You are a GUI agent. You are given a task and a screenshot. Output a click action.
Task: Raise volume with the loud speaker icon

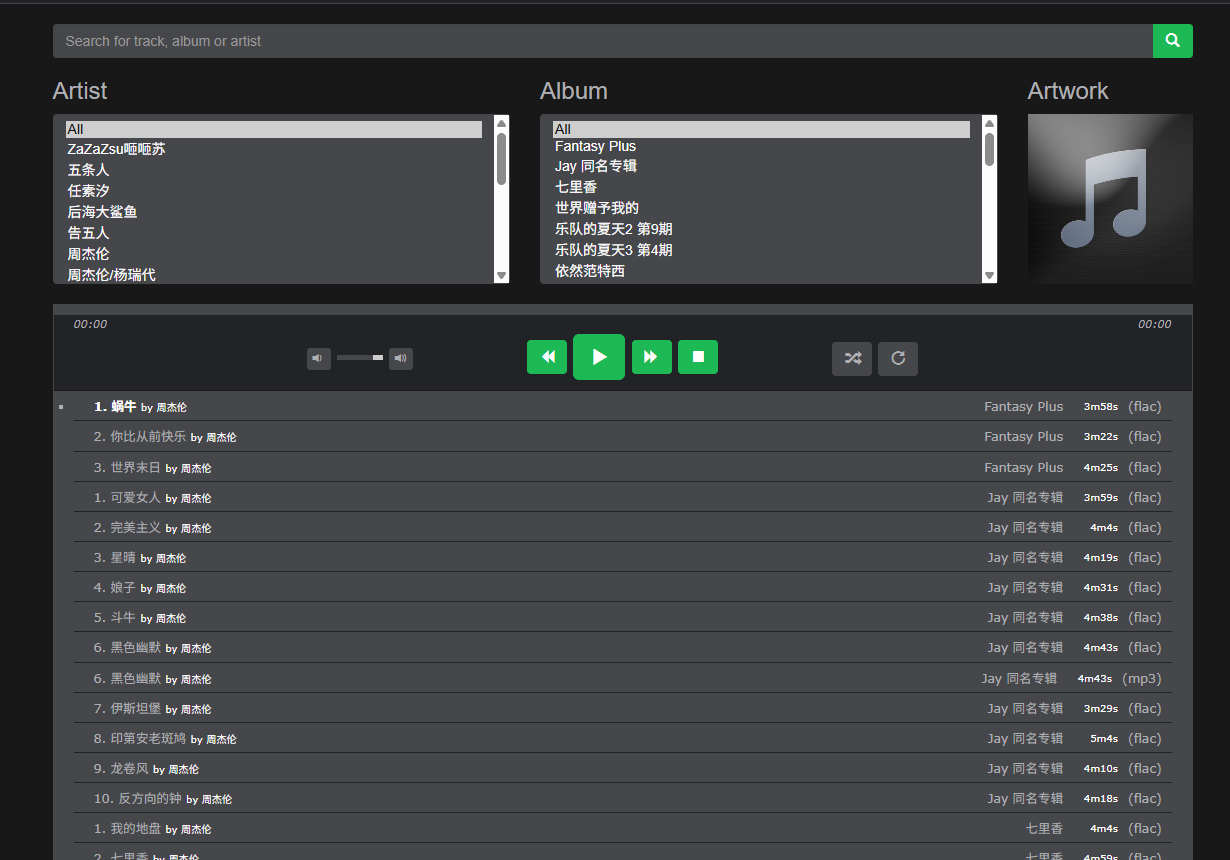pyautogui.click(x=401, y=358)
